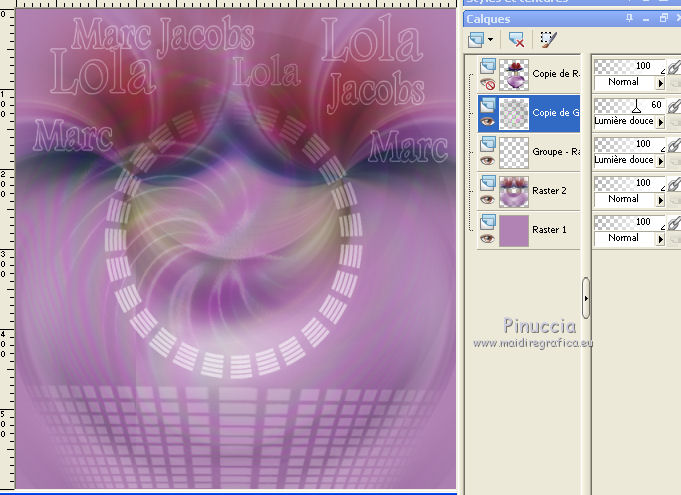The height and width of the screenshot is (495, 681).
Task: Toggle link icon for Raster 1 layer
Action: pyautogui.click(x=674, y=224)
